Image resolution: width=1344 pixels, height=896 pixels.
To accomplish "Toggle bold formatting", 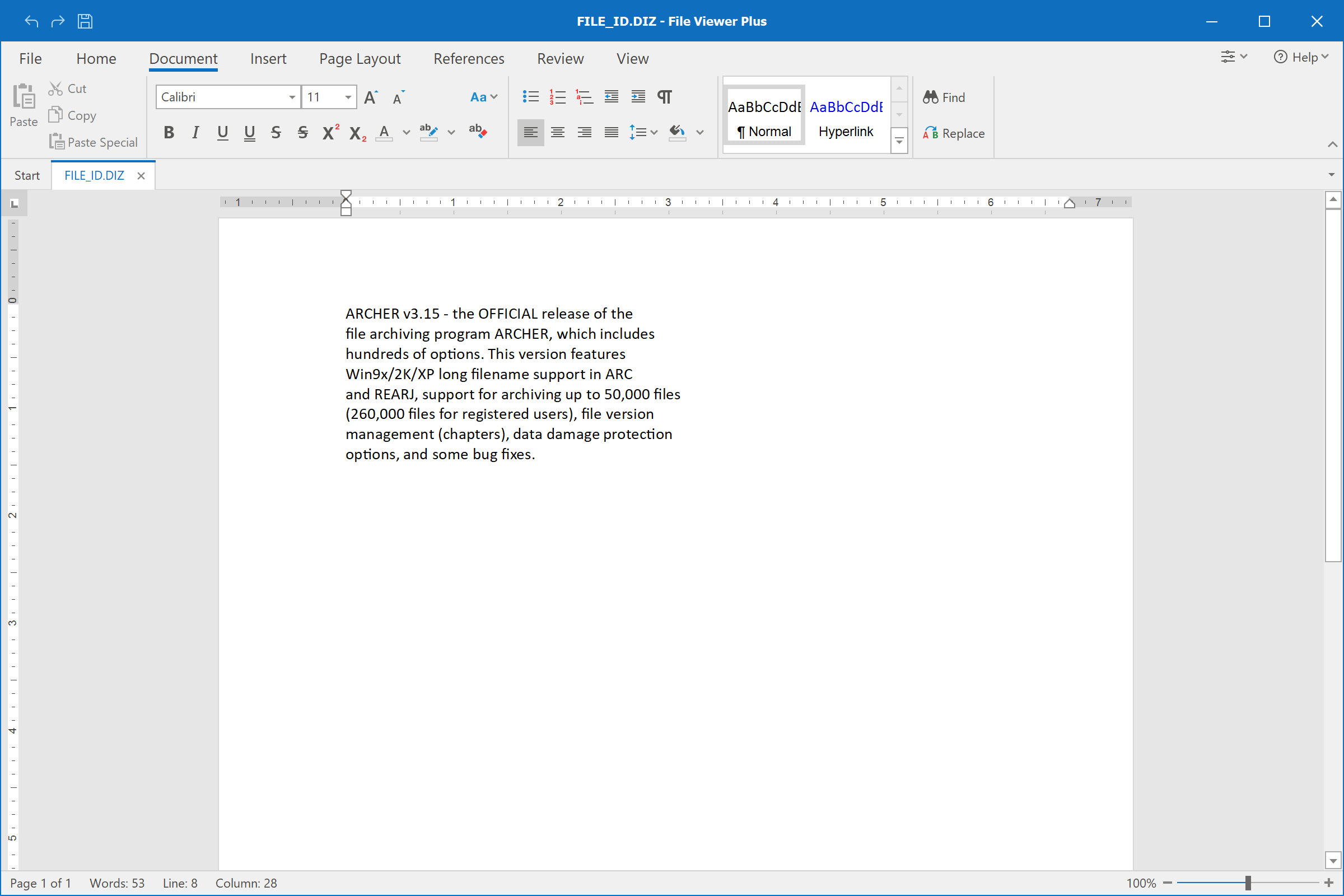I will pos(169,133).
